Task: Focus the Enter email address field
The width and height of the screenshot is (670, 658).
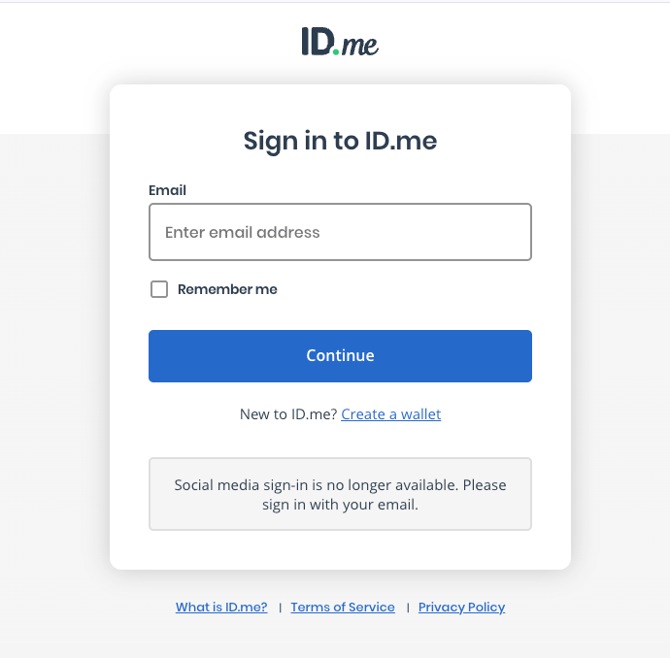Action: 340,232
